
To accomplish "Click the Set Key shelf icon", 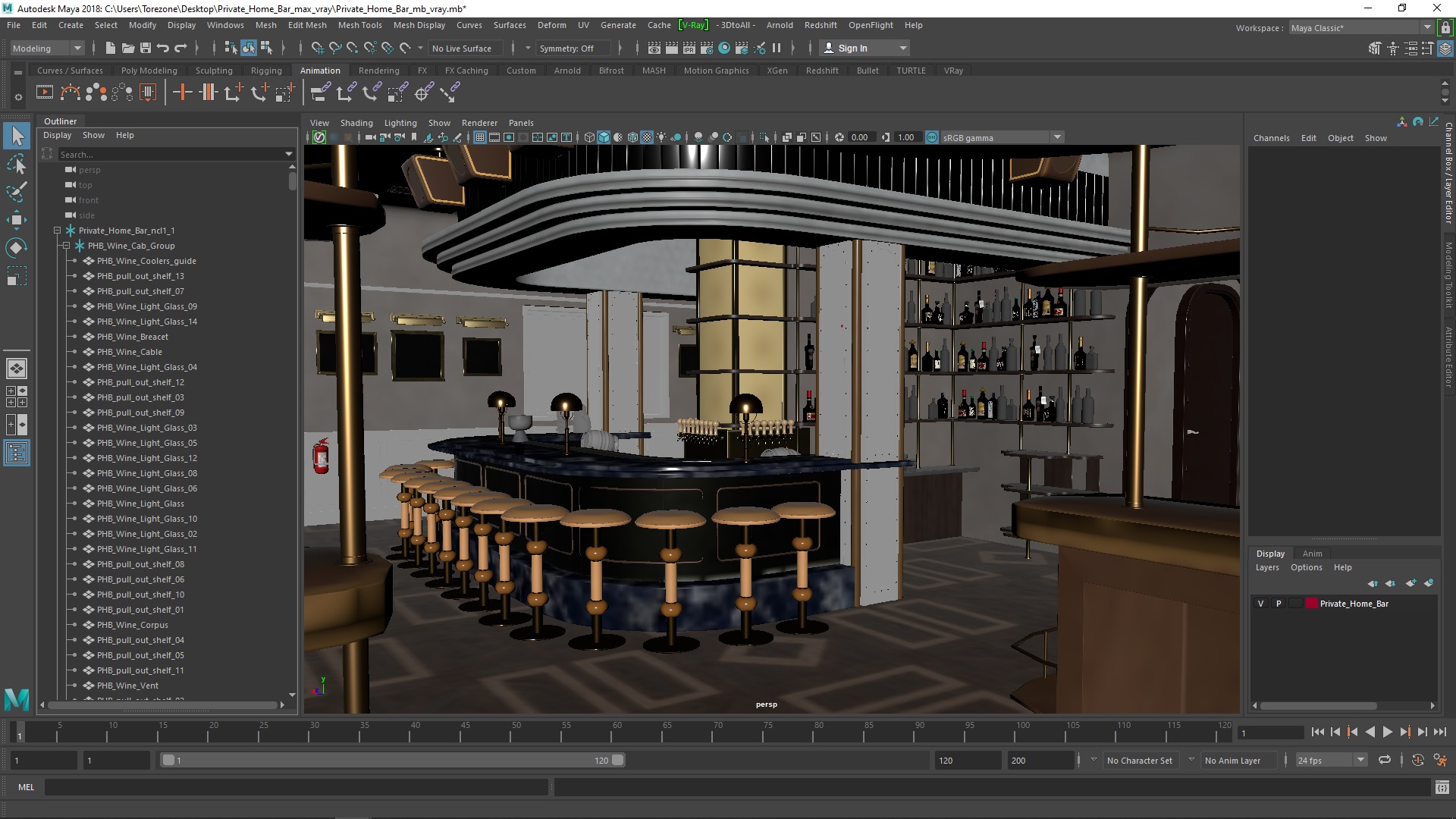I will point(182,93).
